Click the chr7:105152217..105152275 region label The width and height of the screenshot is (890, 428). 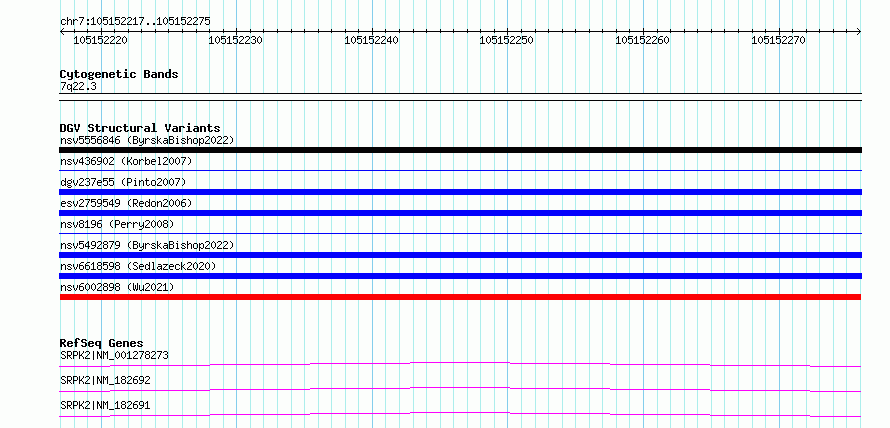[135, 21]
